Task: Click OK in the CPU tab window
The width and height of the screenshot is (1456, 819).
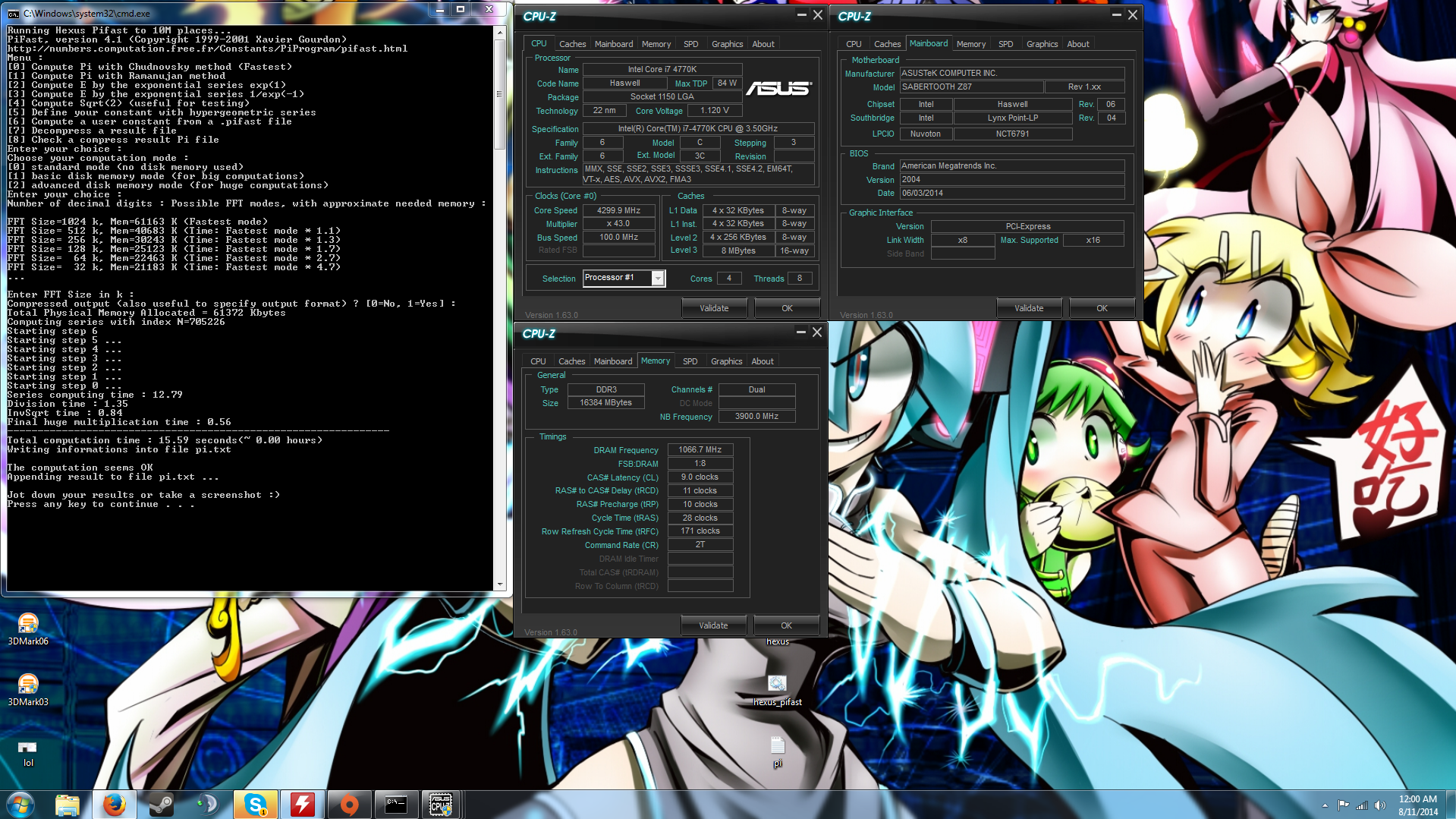Action: 787,308
